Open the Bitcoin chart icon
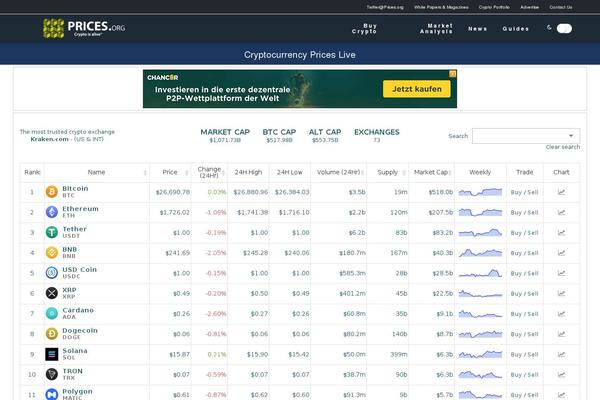Image resolution: width=600 pixels, height=400 pixels. [561, 192]
